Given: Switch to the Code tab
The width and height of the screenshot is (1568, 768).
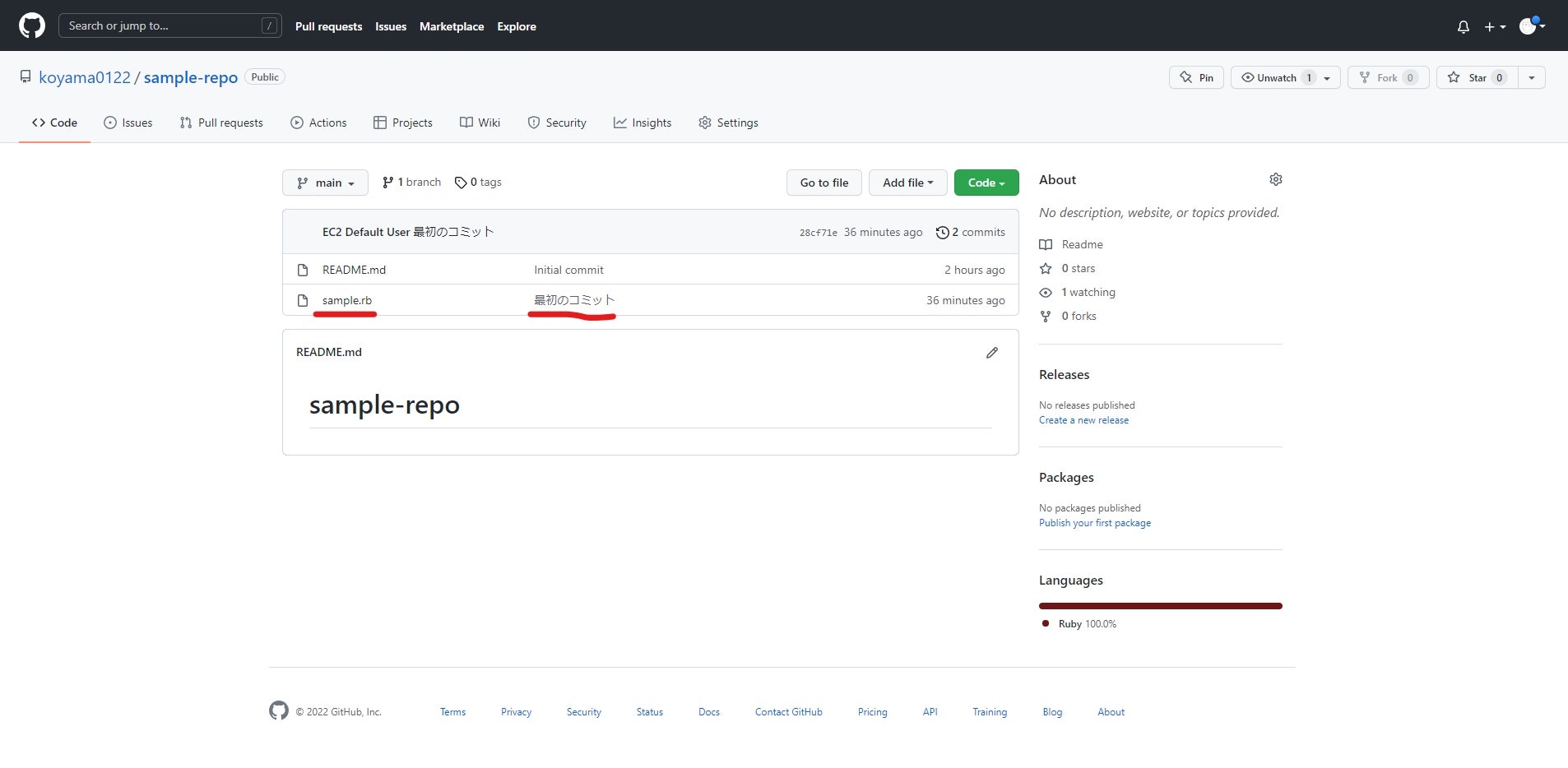Looking at the screenshot, I should [54, 123].
